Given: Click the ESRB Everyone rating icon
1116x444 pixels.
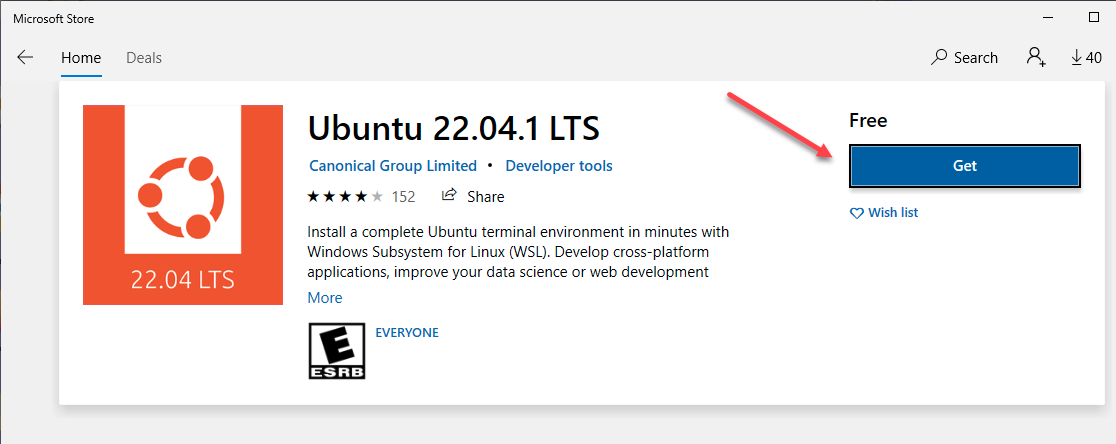Looking at the screenshot, I should [x=338, y=351].
